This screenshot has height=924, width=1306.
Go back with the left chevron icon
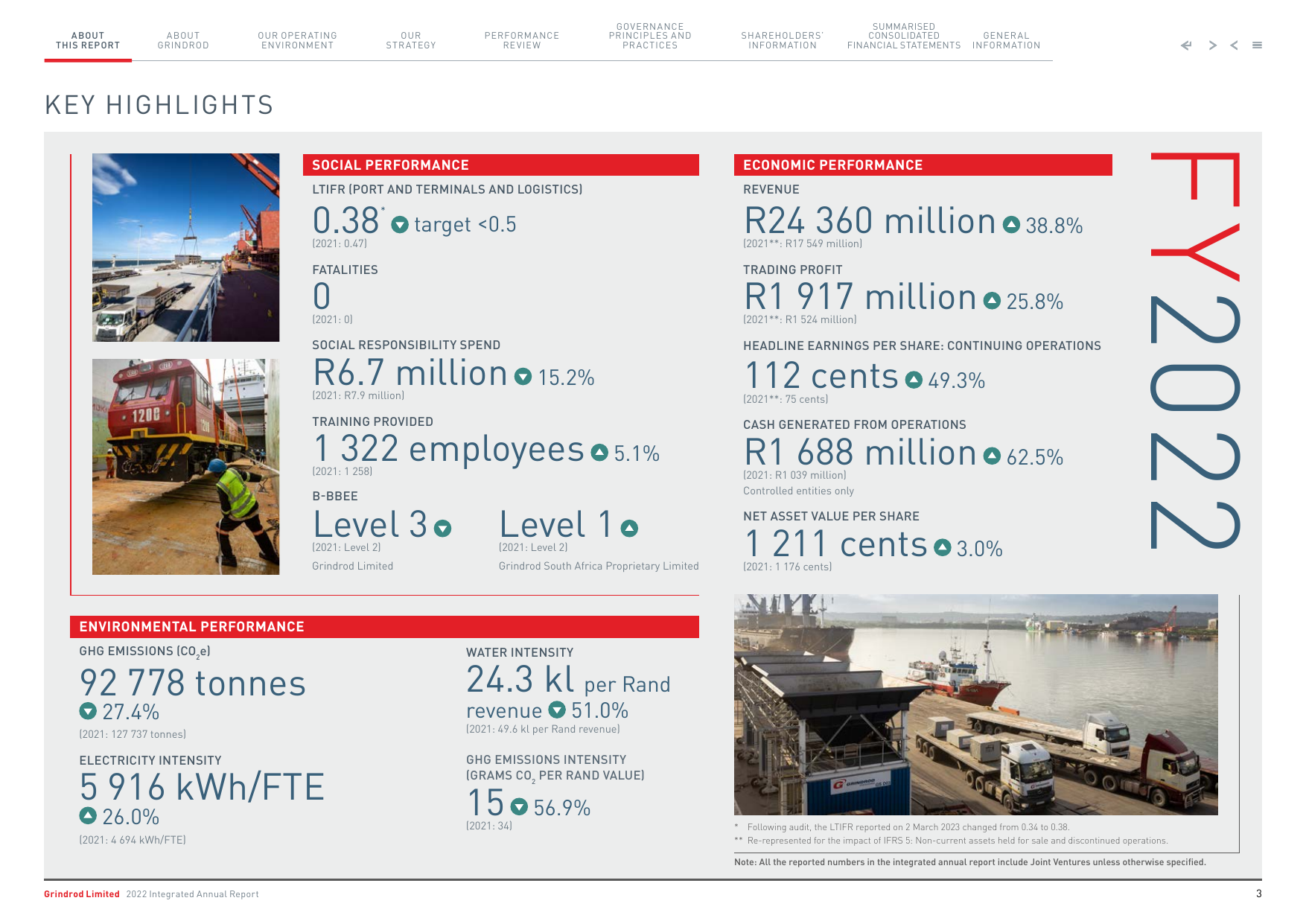(1235, 45)
